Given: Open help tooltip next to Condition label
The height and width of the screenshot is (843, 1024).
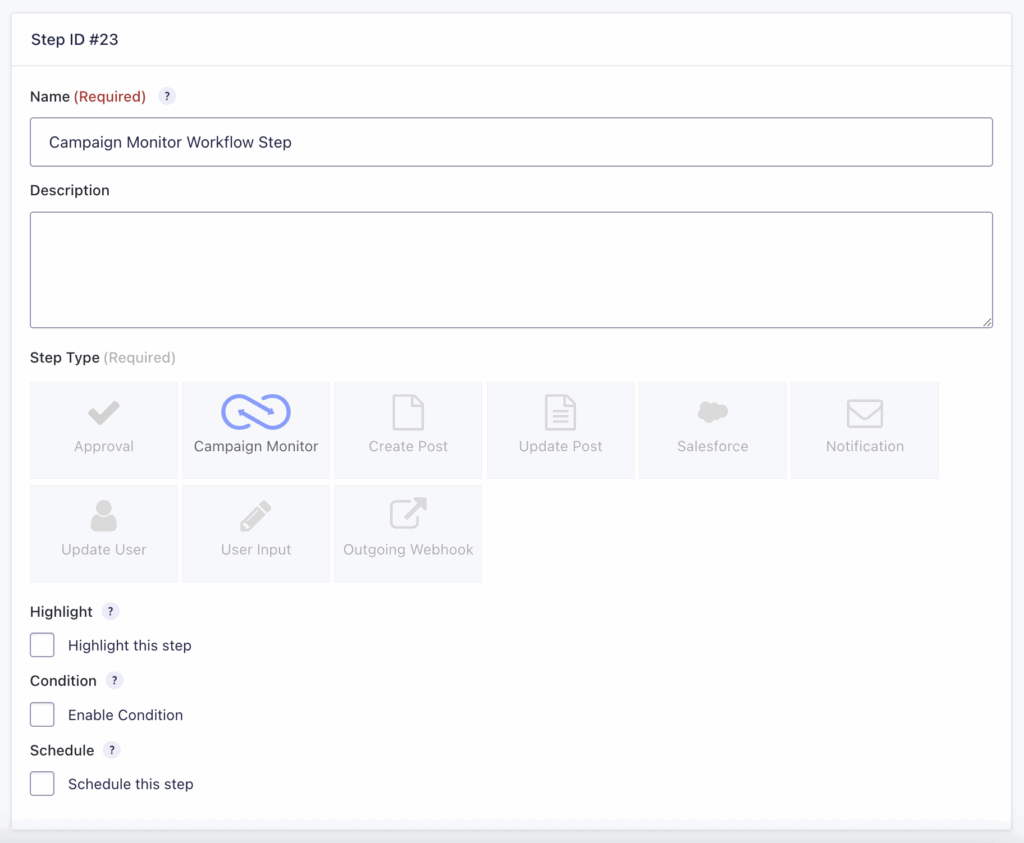Looking at the screenshot, I should tap(114, 681).
